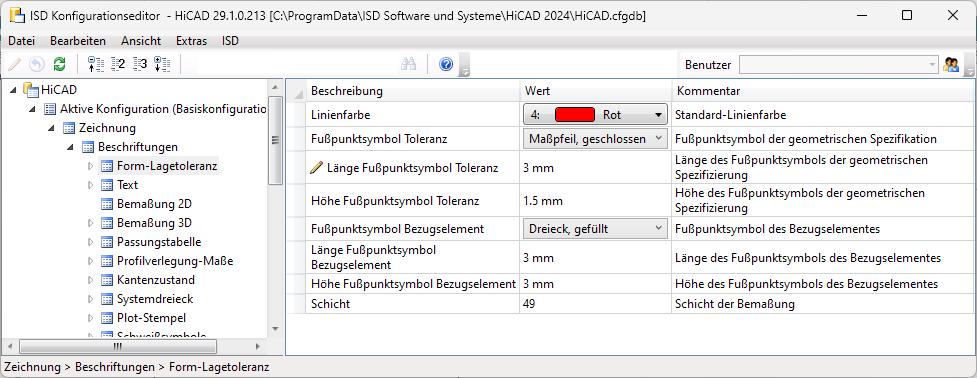Open the Benutzer combo box
The height and width of the screenshot is (378, 977).
(x=839, y=65)
